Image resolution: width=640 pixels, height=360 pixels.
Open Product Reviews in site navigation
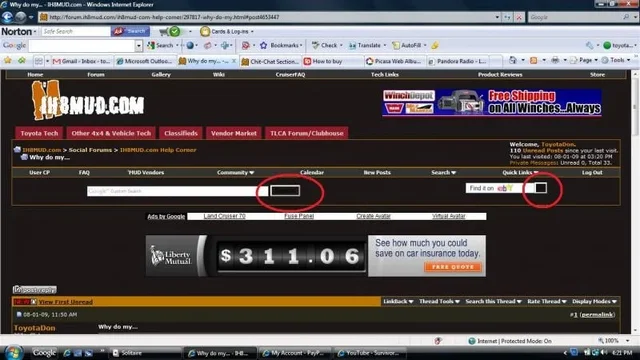point(500,75)
